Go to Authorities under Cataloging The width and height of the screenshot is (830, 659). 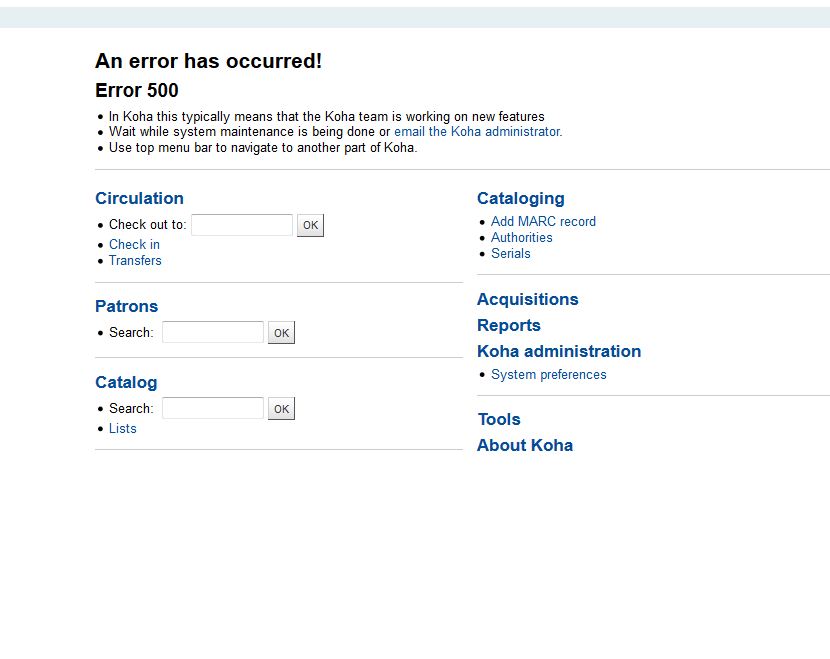click(521, 238)
